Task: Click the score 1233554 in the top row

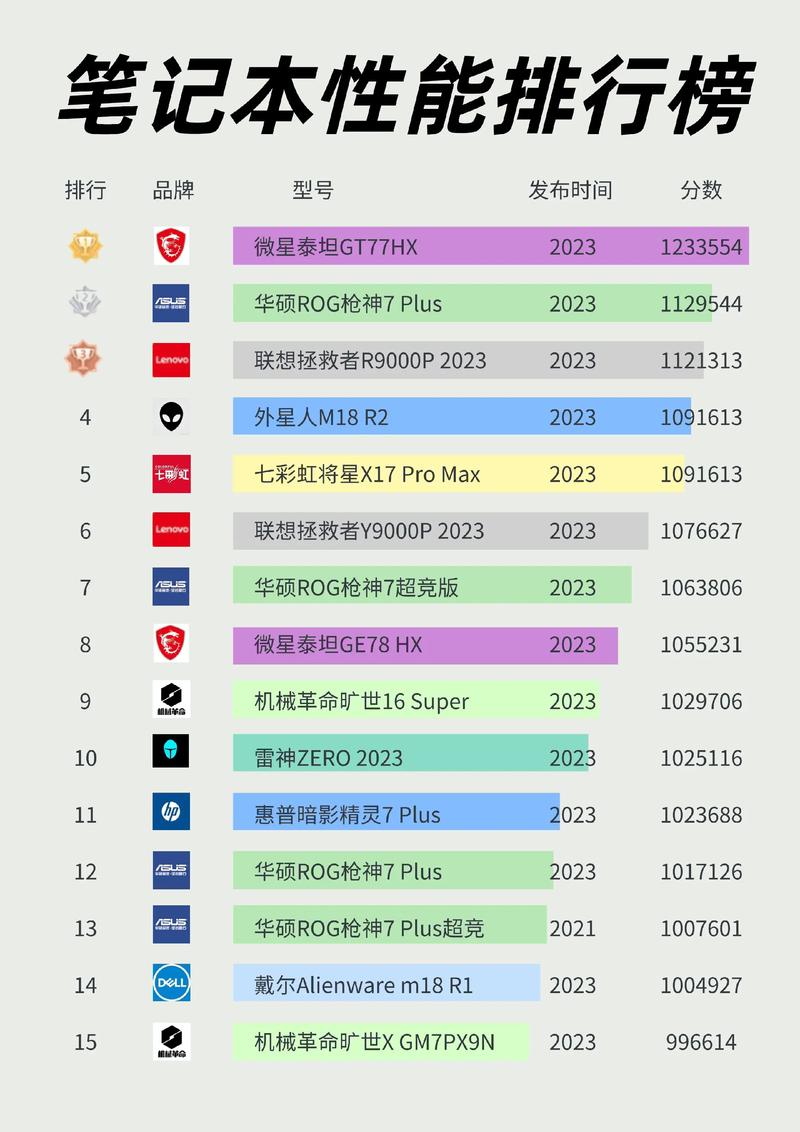Action: point(701,247)
